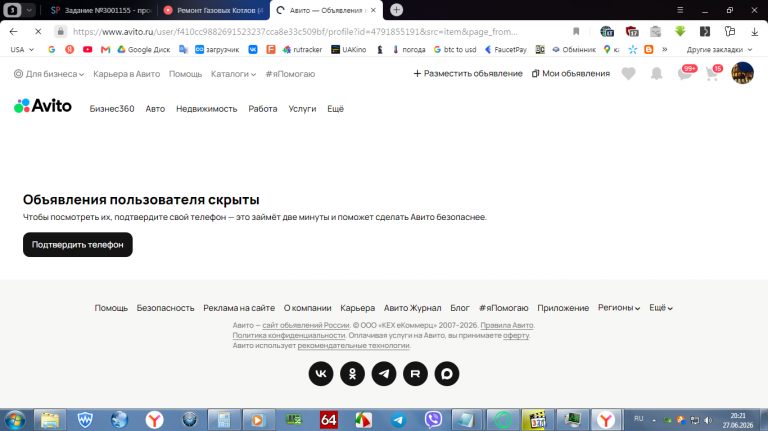The height and width of the screenshot is (431, 768).
Task: Open Avito's VK social icon in footer
Action: point(321,374)
